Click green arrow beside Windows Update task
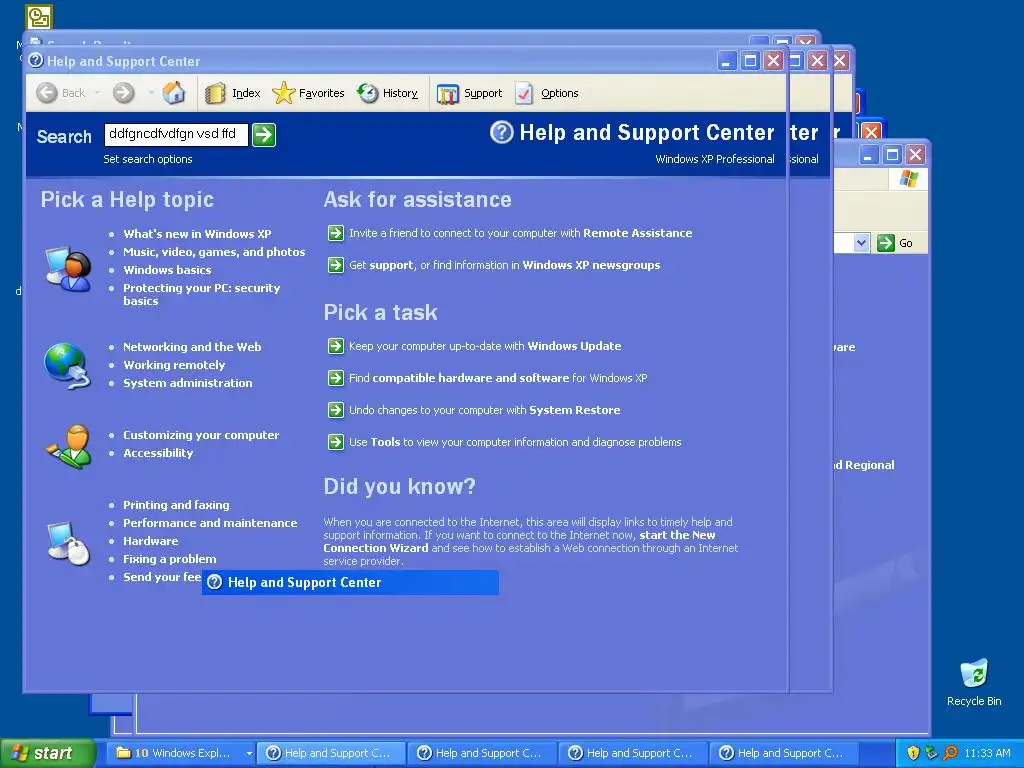The height and width of the screenshot is (768, 1024). pos(336,346)
